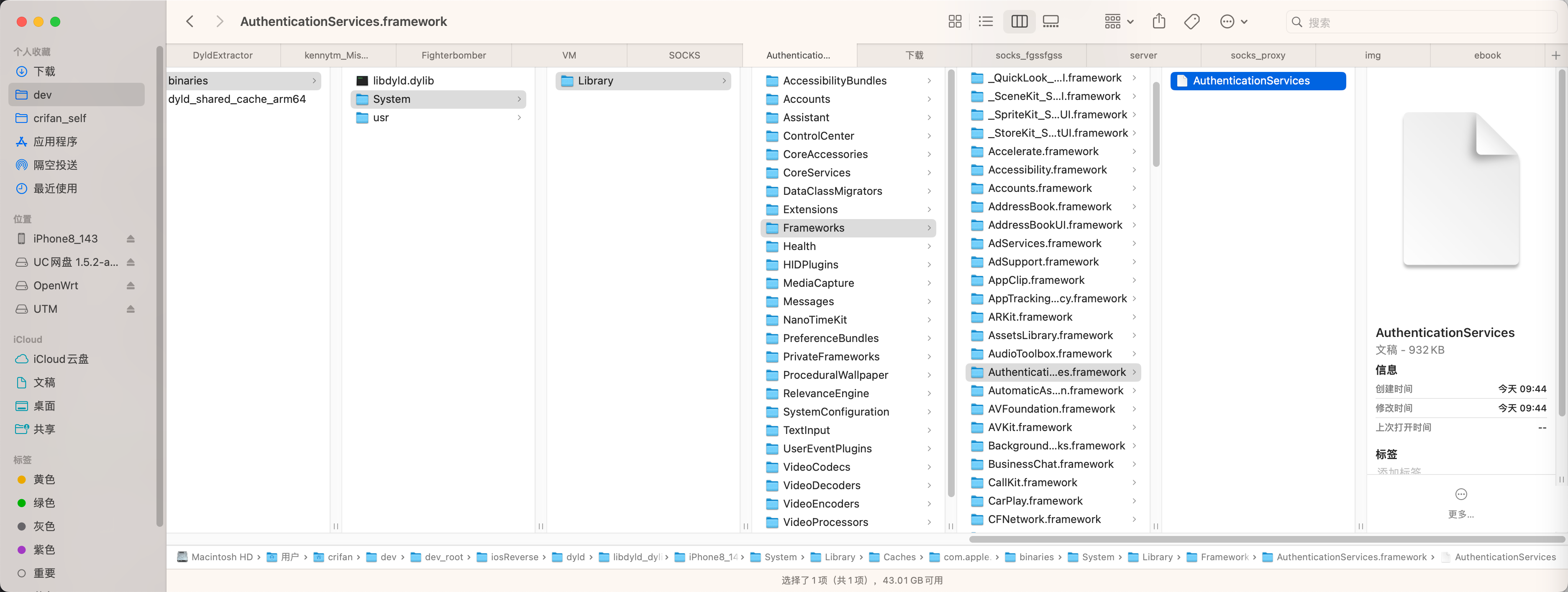Switch to the SOCKS tab
1568x592 pixels.
684,55
